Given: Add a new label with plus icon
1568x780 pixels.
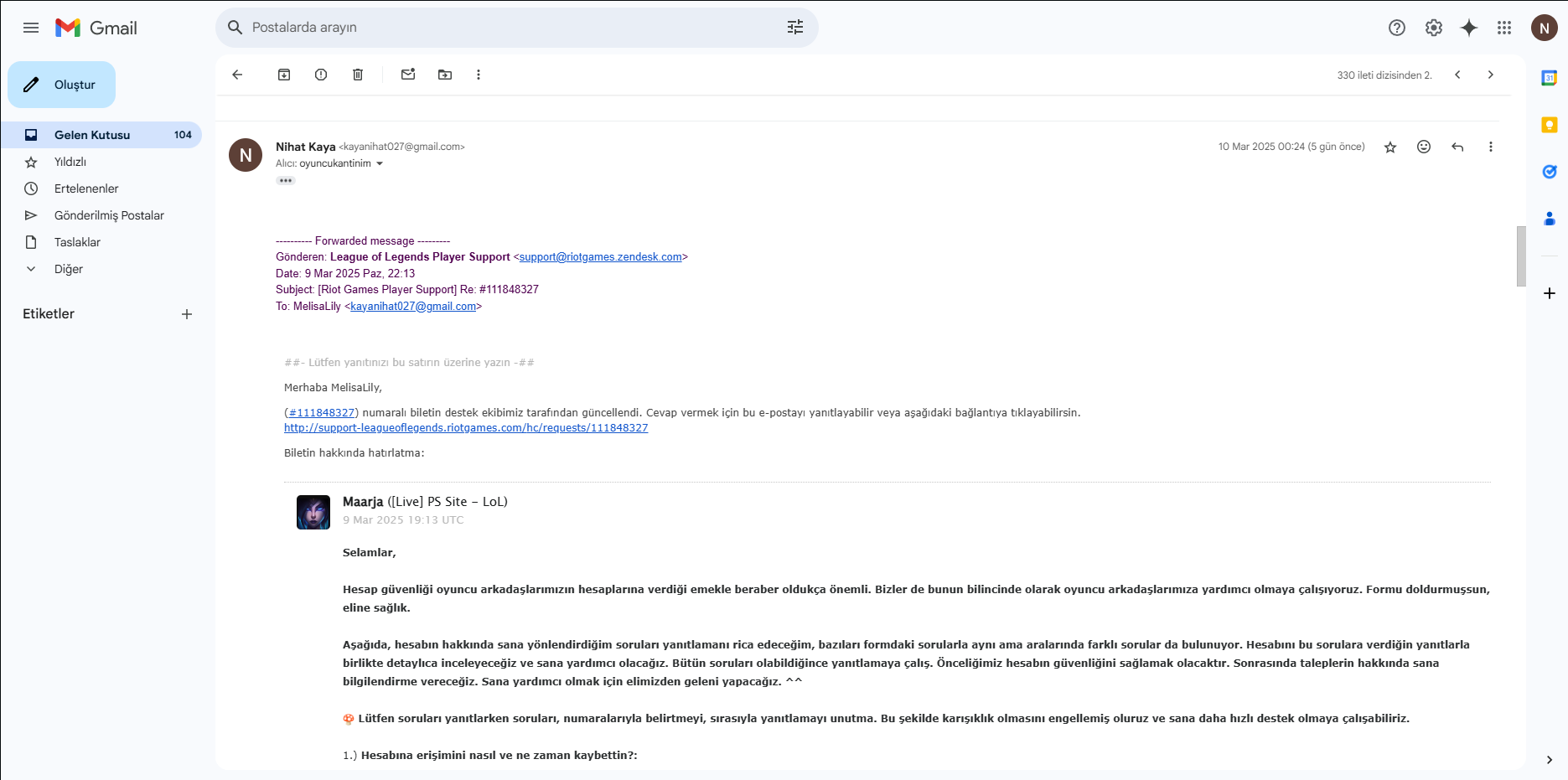Looking at the screenshot, I should point(187,314).
